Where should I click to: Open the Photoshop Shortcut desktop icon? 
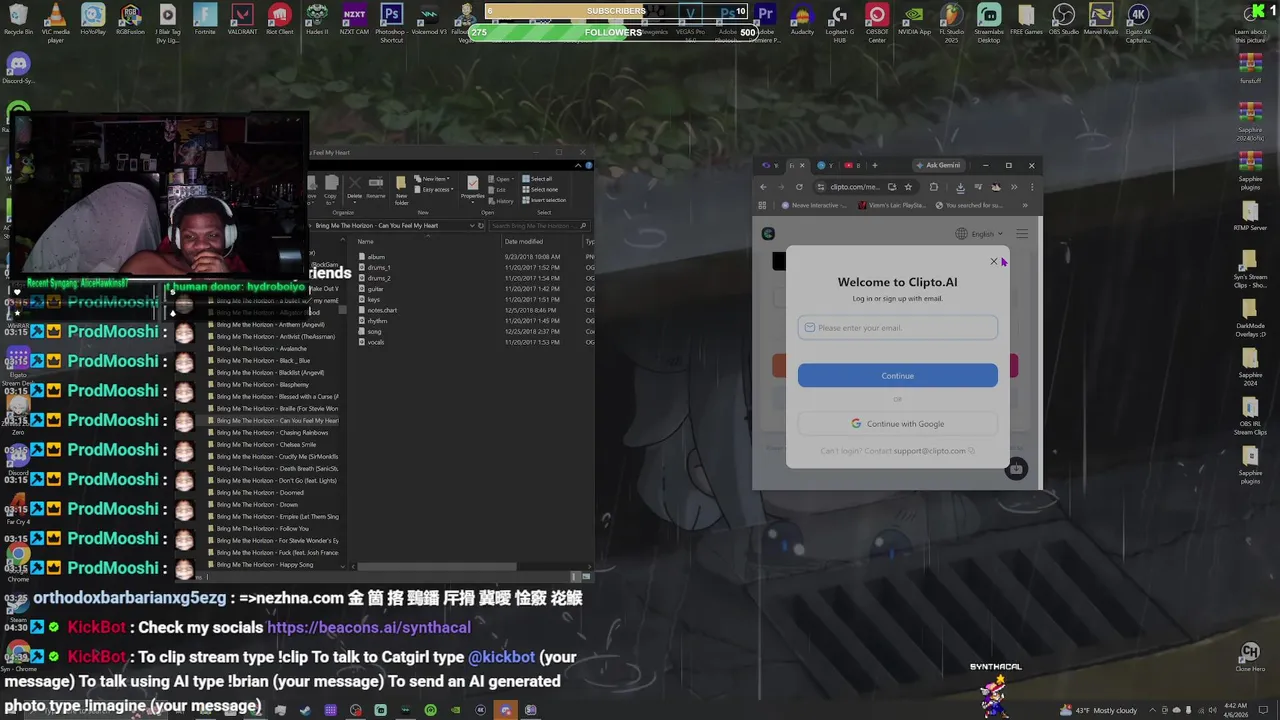(391, 22)
